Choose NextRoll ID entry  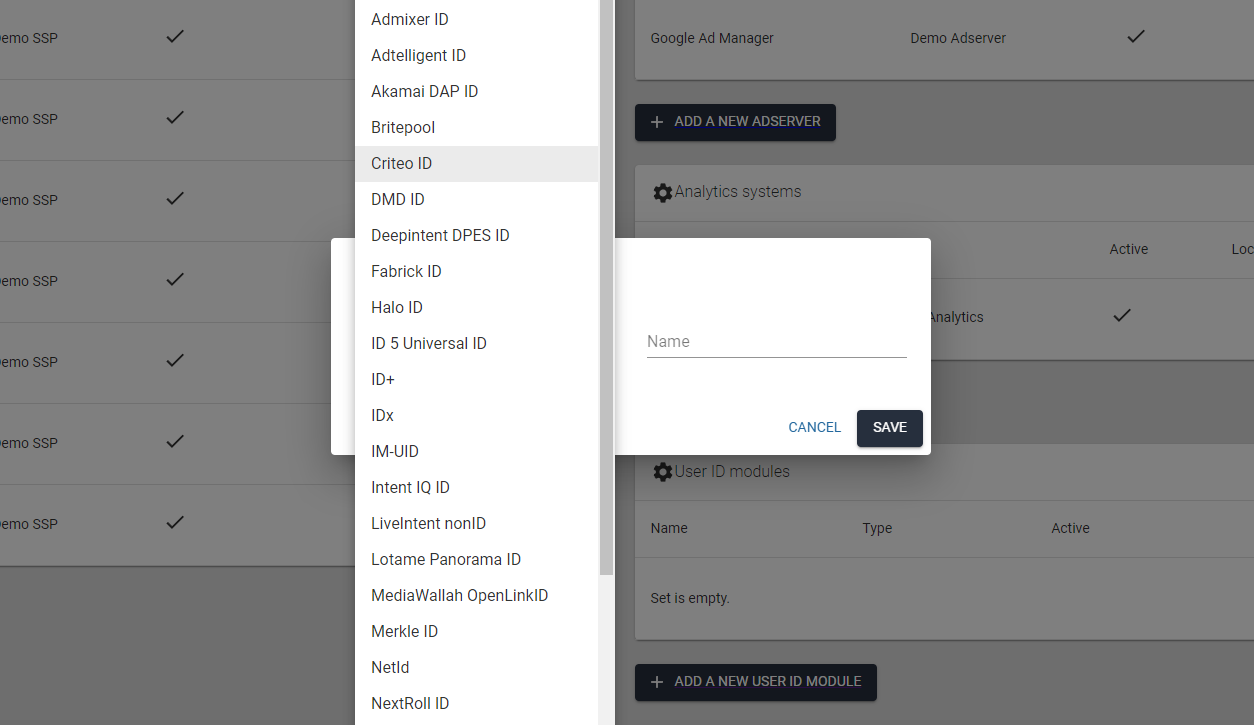477,704
